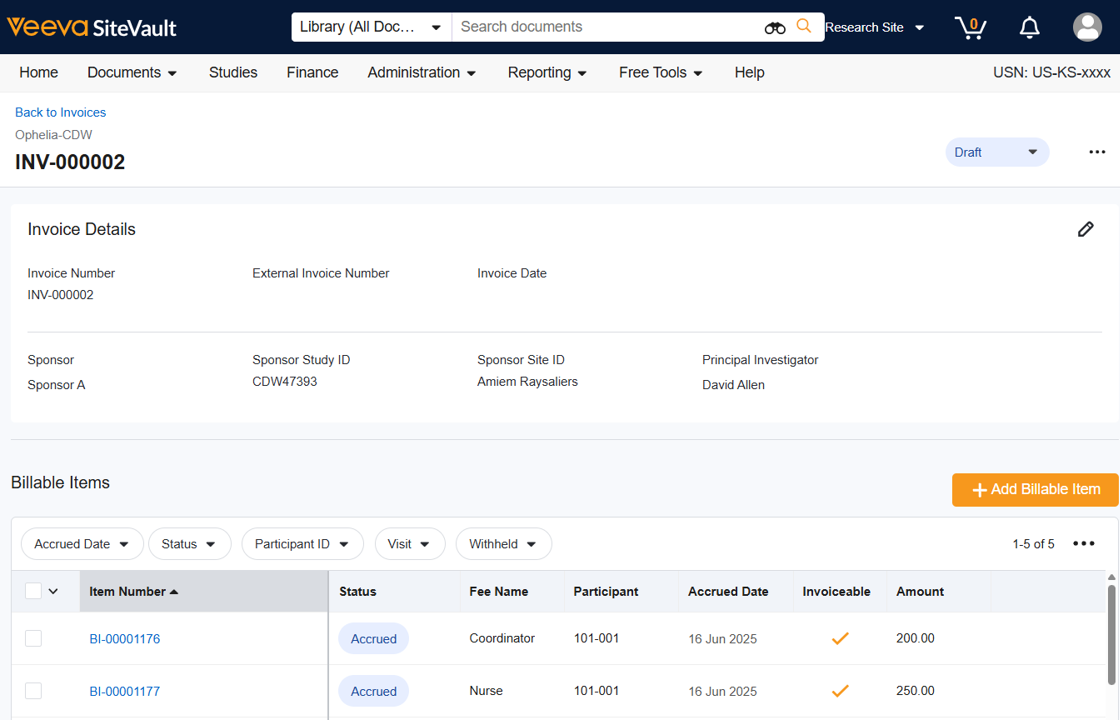Image resolution: width=1120 pixels, height=720 pixels.
Task: Edit Invoice Details with pencil icon
Action: [1085, 229]
